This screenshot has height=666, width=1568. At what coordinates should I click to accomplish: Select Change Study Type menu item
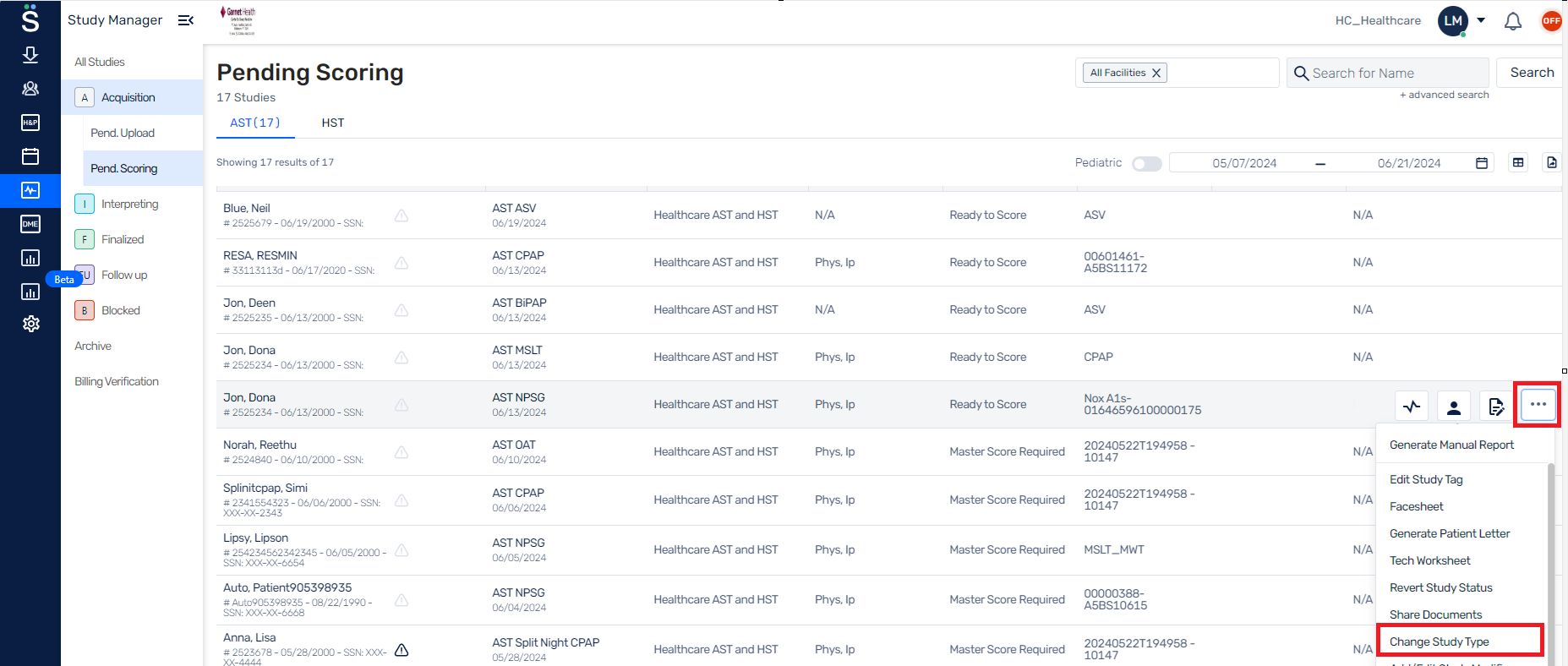tap(1440, 641)
